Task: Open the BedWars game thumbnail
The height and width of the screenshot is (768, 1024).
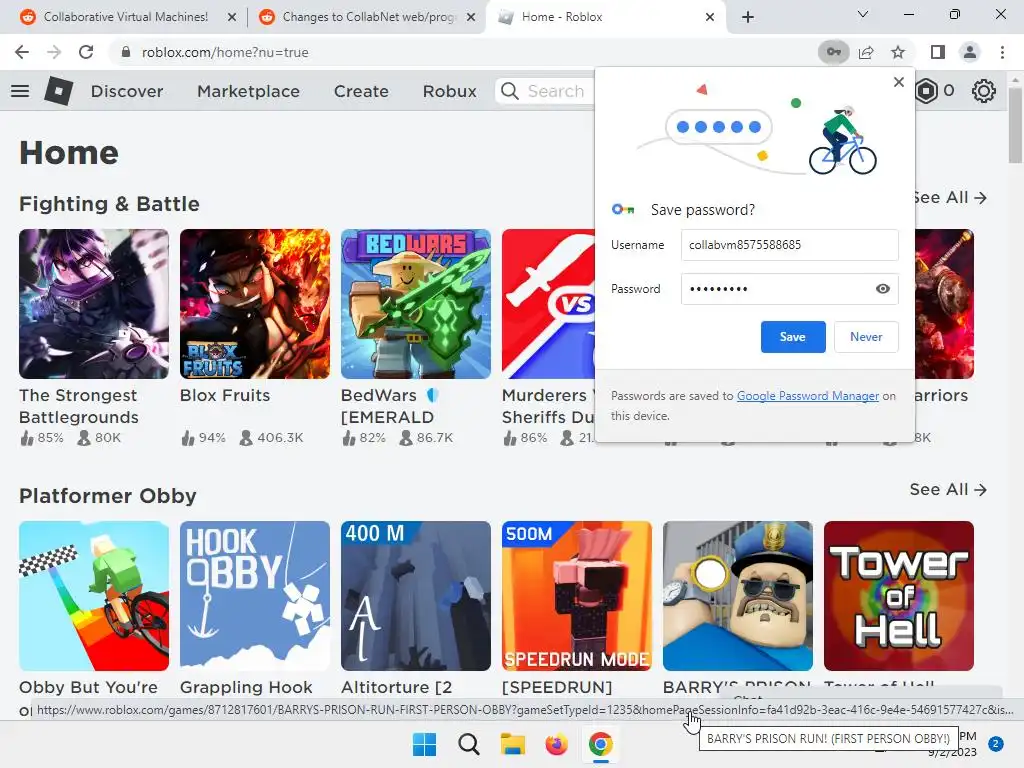Action: [416, 304]
